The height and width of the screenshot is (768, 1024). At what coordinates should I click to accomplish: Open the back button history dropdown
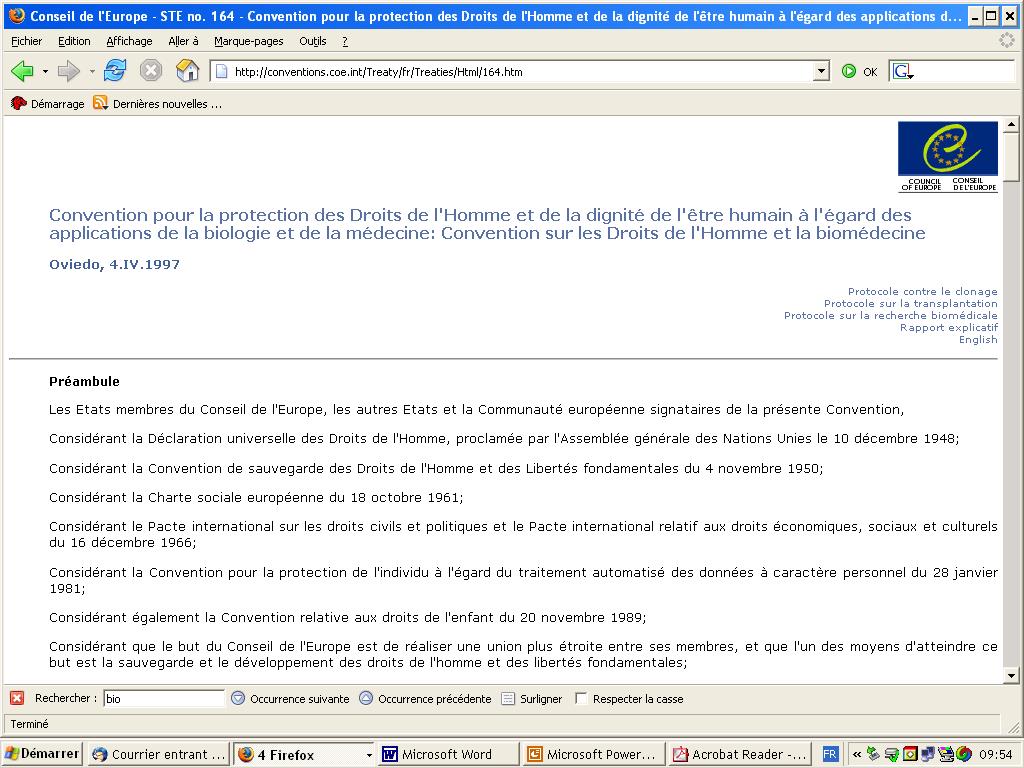click(x=45, y=71)
